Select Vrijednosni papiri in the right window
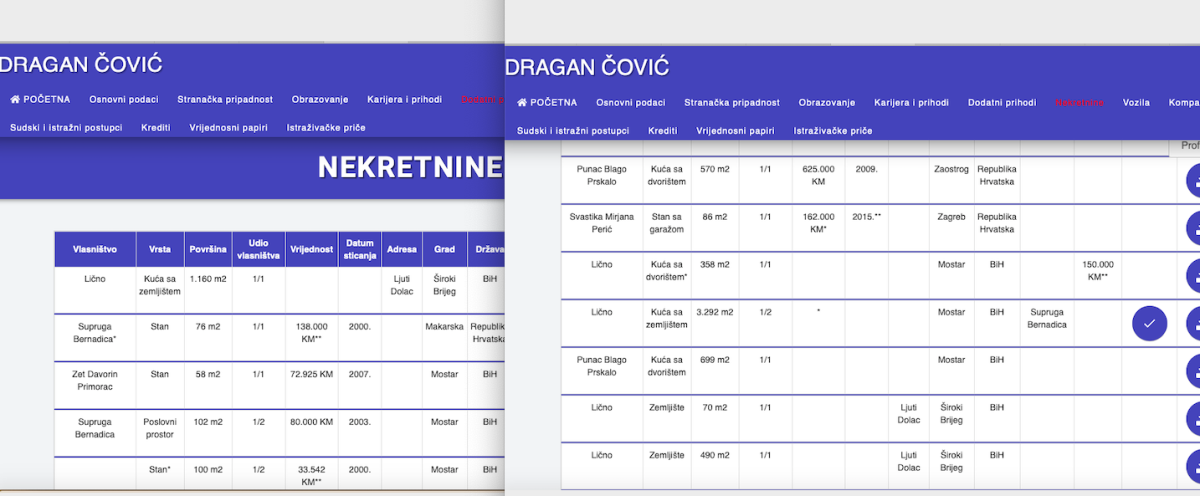Viewport: 1200px width, 496px height. (x=736, y=130)
